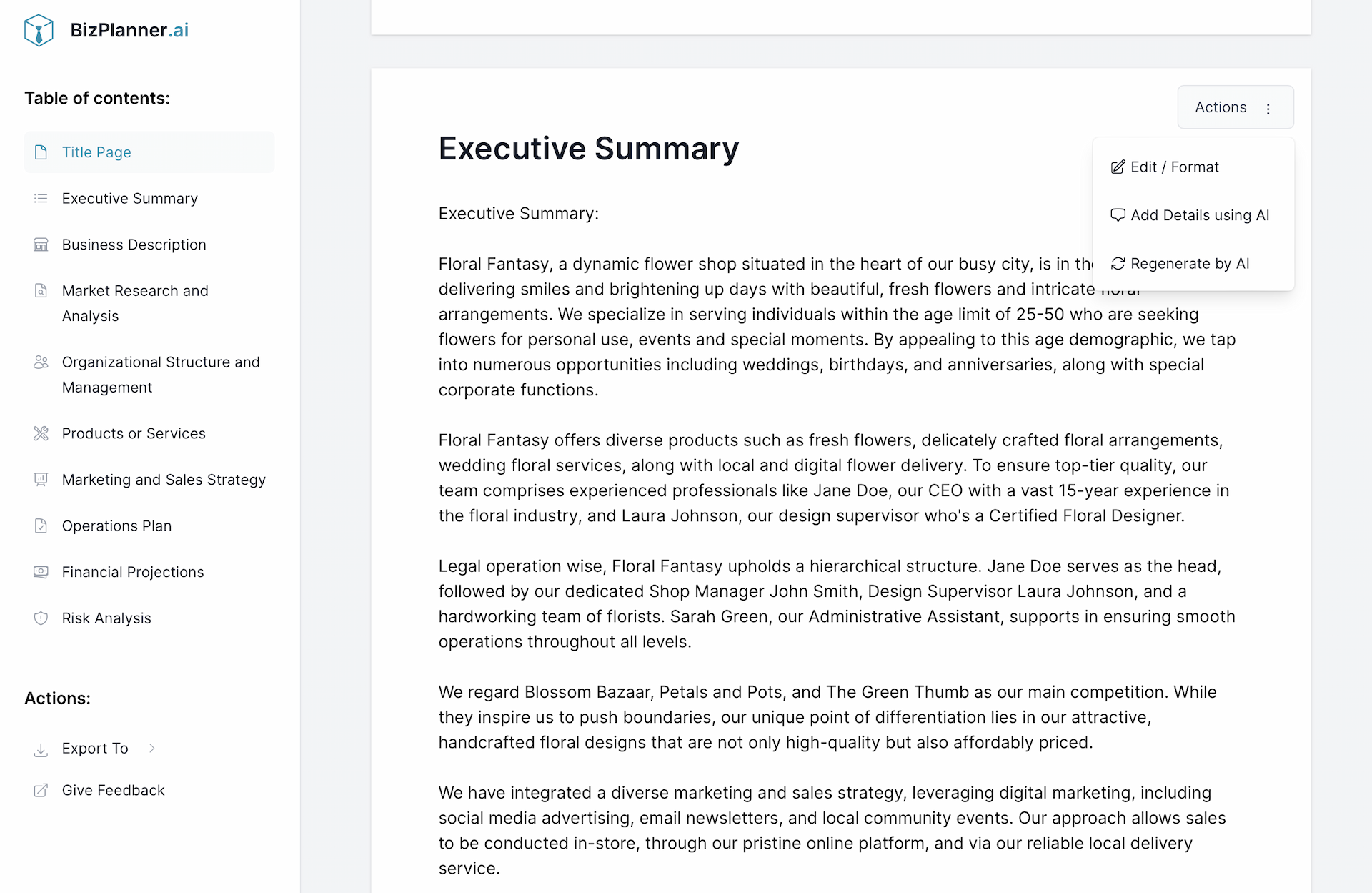The width and height of the screenshot is (1372, 893).
Task: Expand the Export To chevron arrow
Action: (152, 748)
